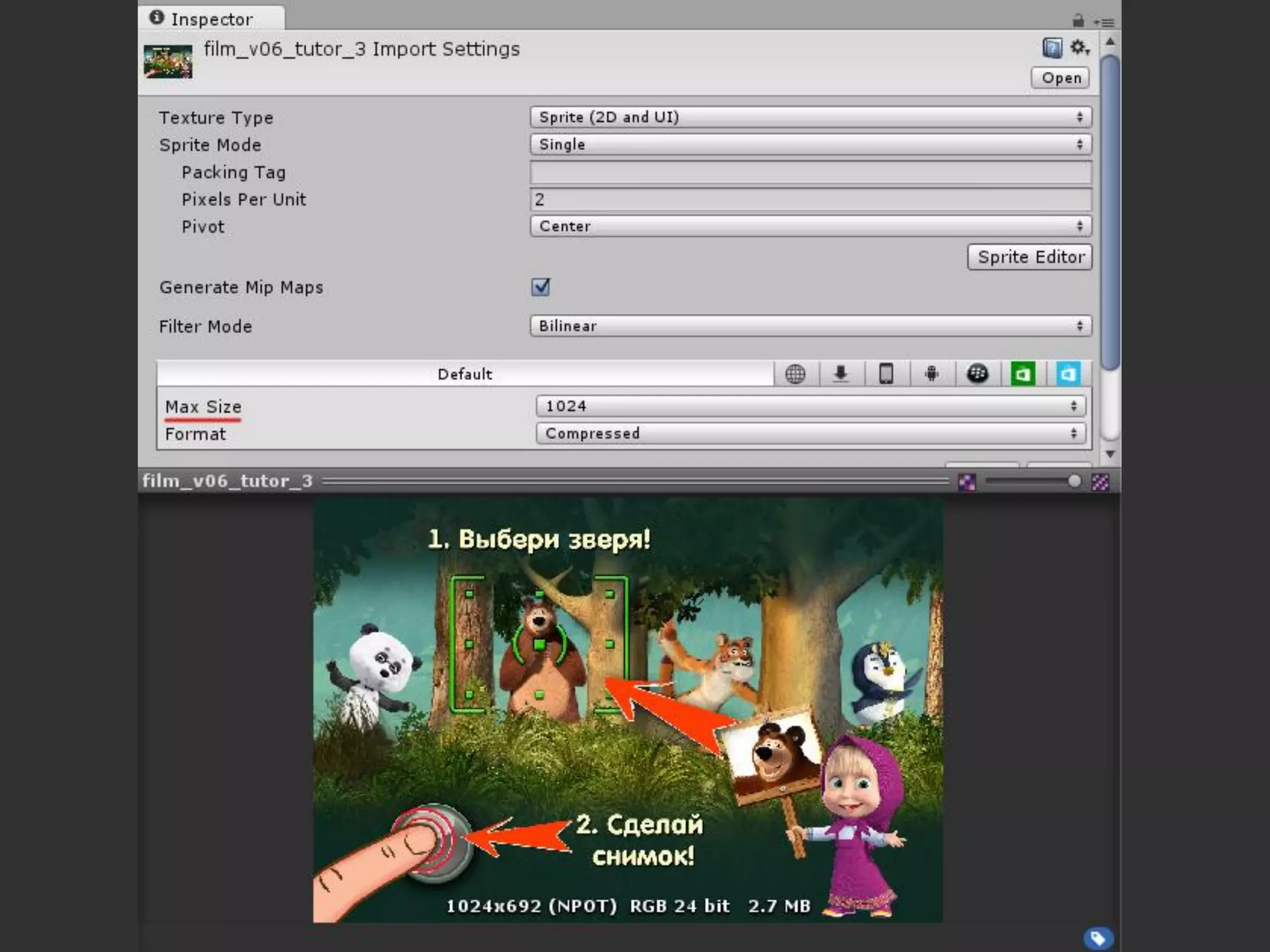Toggle the Inspector lock icon
Screen dimensions: 1270x952
point(1078,21)
